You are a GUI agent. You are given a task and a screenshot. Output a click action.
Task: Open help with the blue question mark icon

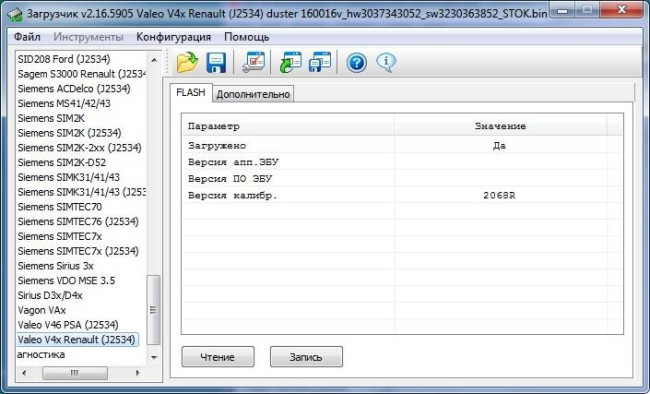[357, 63]
